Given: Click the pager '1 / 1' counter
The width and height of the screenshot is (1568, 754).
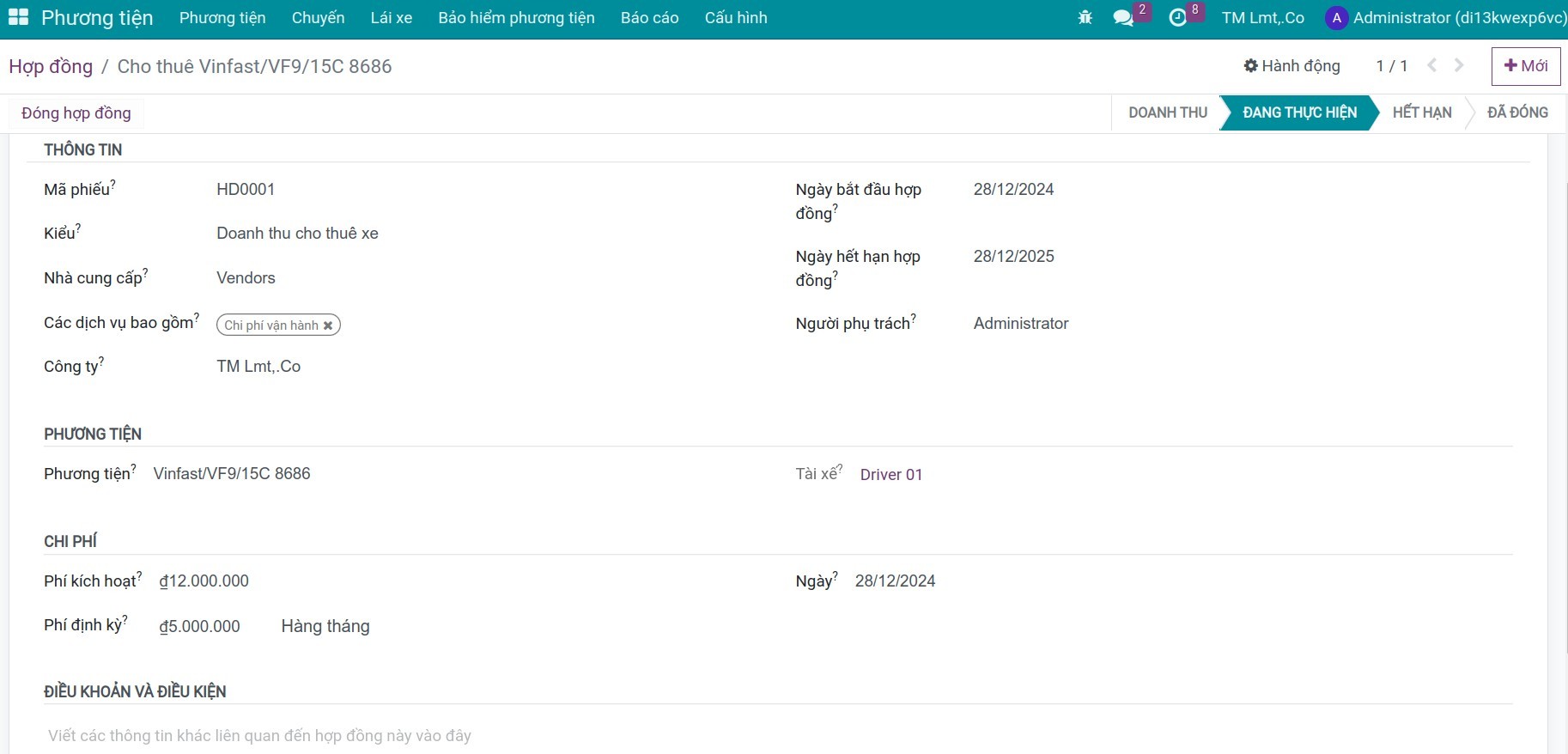Looking at the screenshot, I should (x=1391, y=66).
